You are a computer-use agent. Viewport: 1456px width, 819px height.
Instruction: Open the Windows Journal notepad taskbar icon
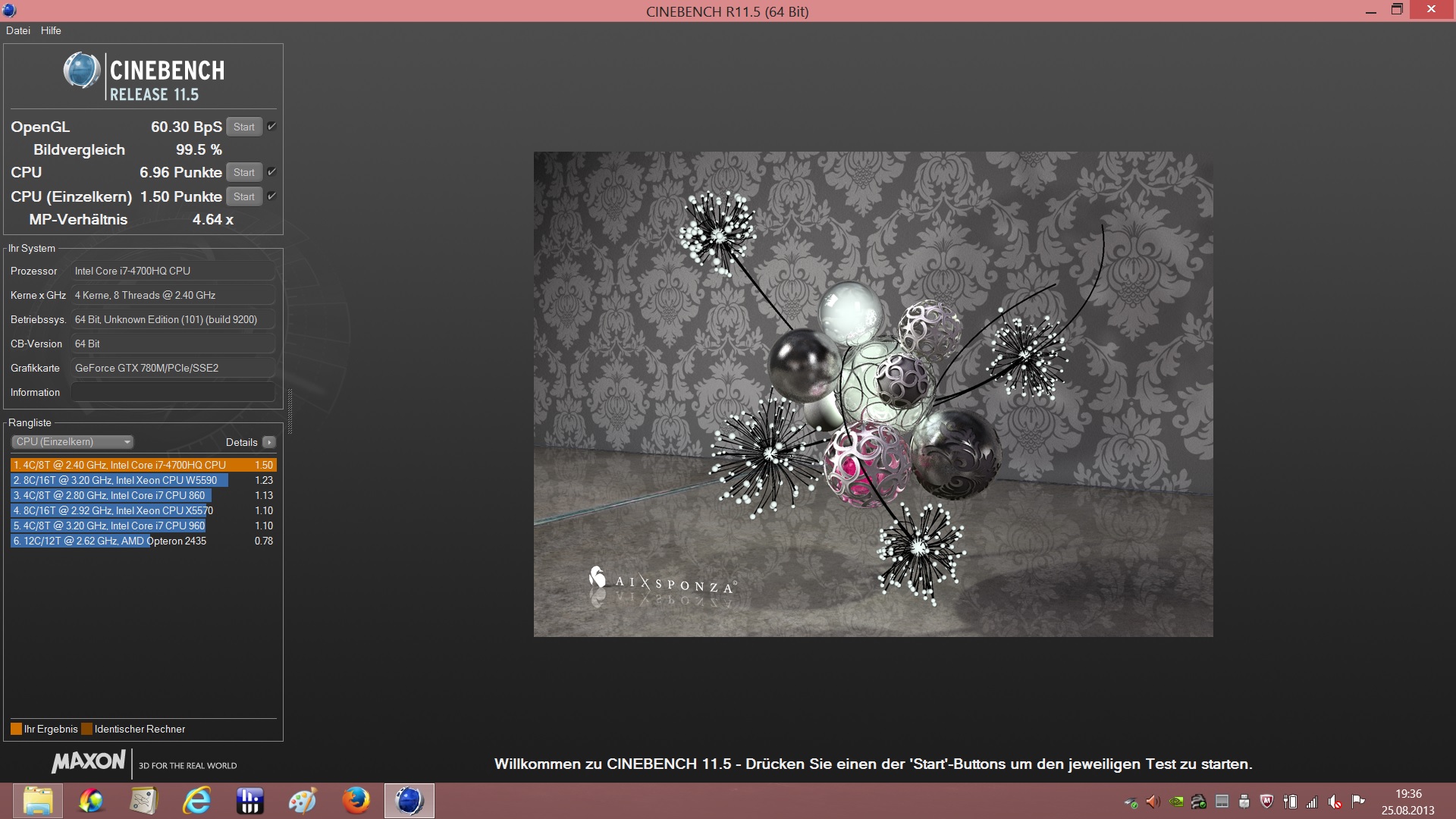point(143,801)
